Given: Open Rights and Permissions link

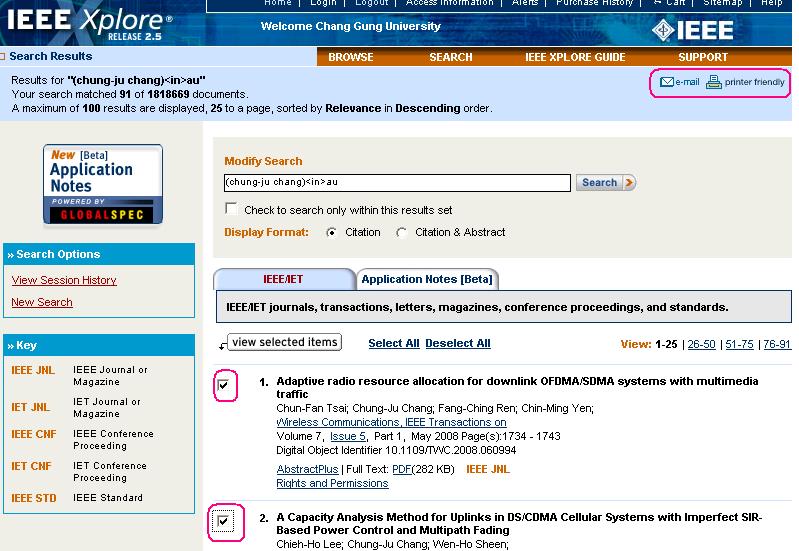Looking at the screenshot, I should (332, 483).
